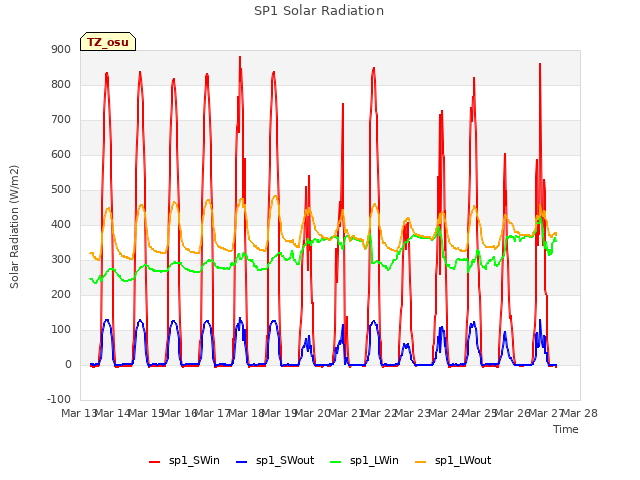The width and height of the screenshot is (640, 480).
Task: Click the -100 y-axis tick label
Action: tap(59, 399)
